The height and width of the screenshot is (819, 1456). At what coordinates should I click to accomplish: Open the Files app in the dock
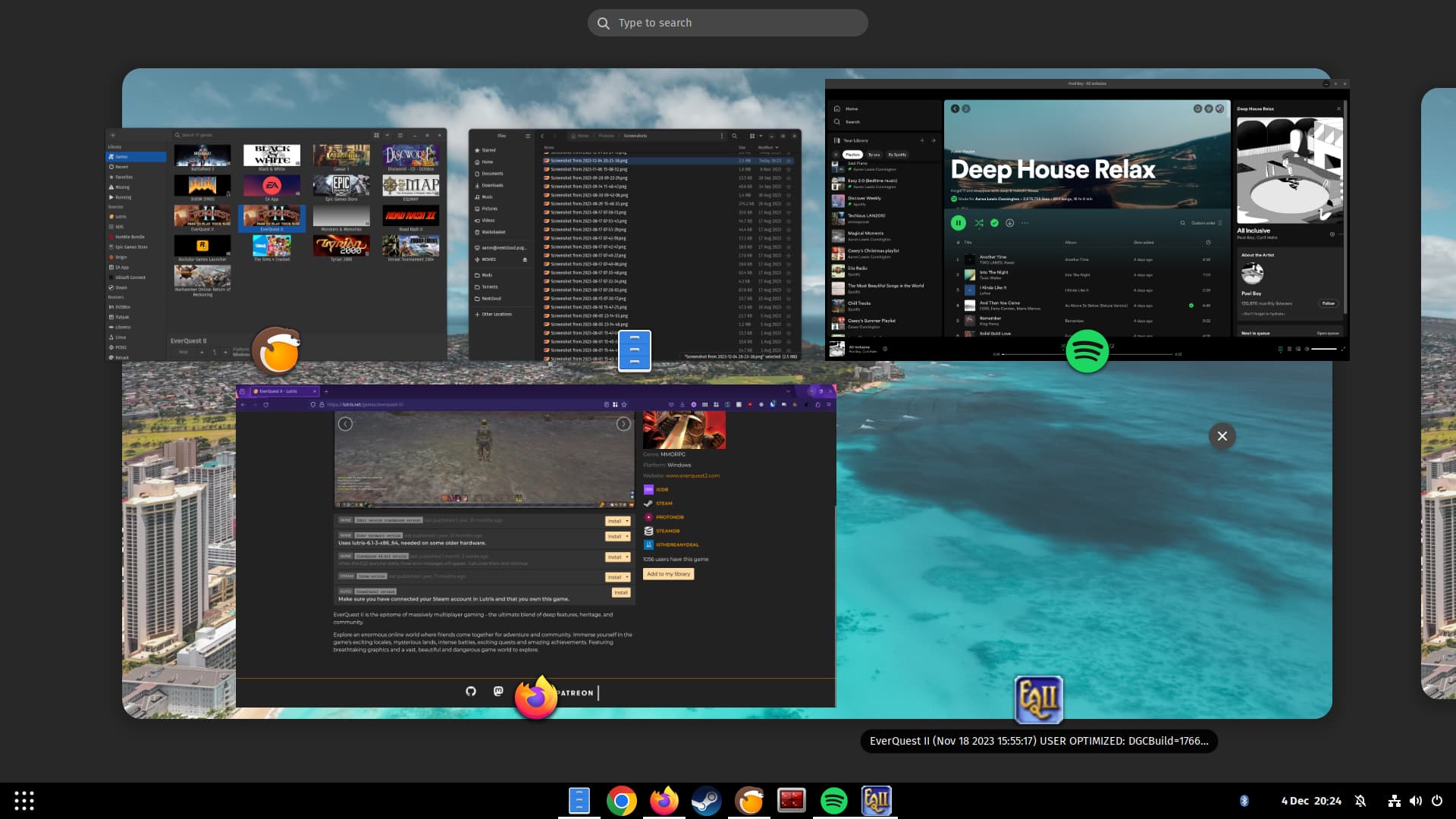[579, 801]
